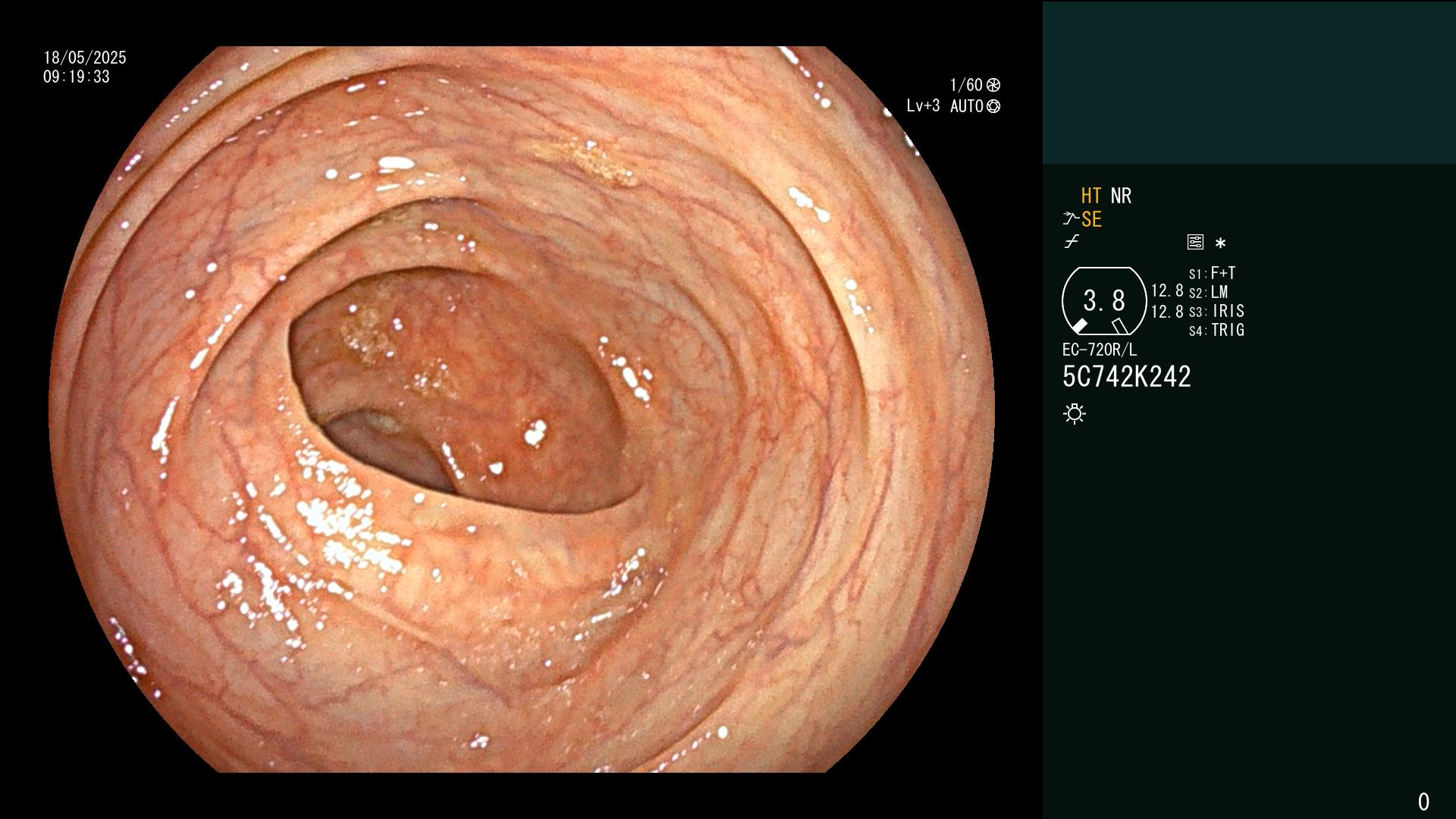Screen dimensions: 1456x819
Task: Click the serial number 5C742K242
Action: pos(1127,376)
